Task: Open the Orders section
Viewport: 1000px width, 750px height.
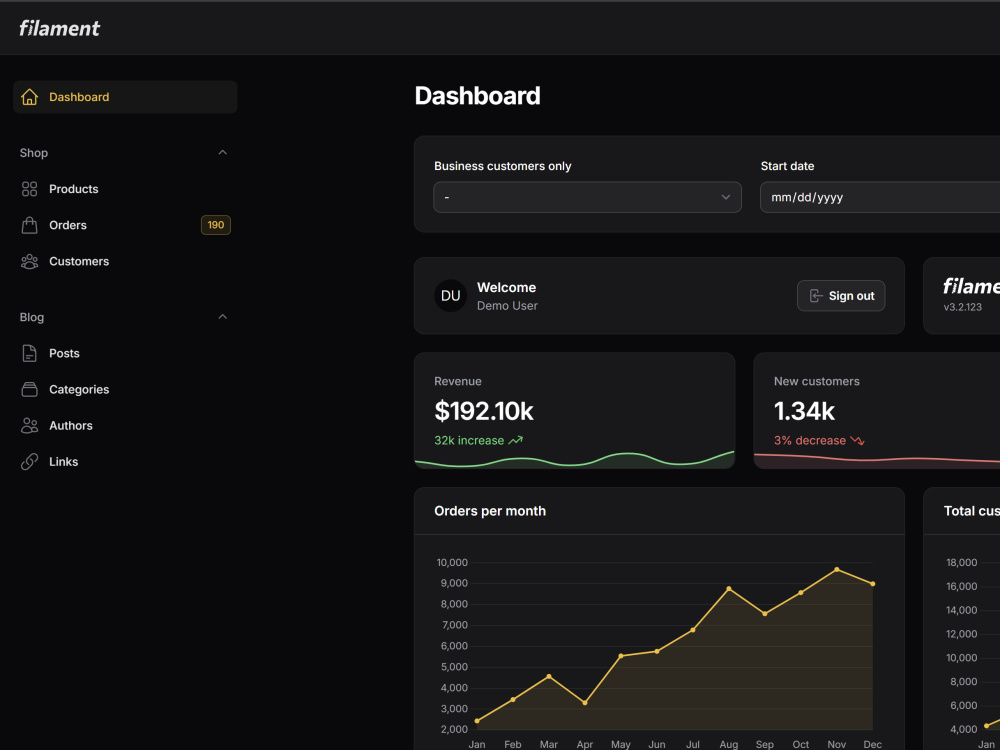Action: click(125, 225)
